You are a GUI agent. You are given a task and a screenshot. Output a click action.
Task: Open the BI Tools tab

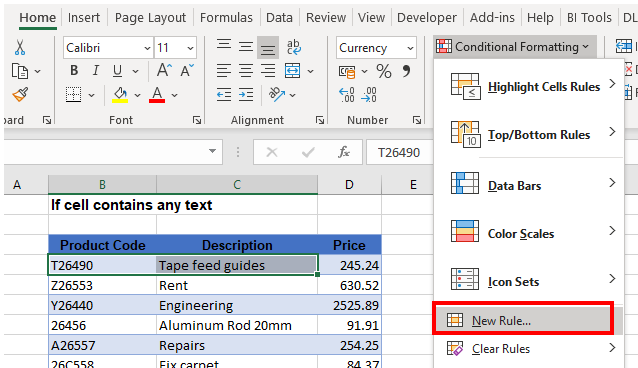click(589, 18)
